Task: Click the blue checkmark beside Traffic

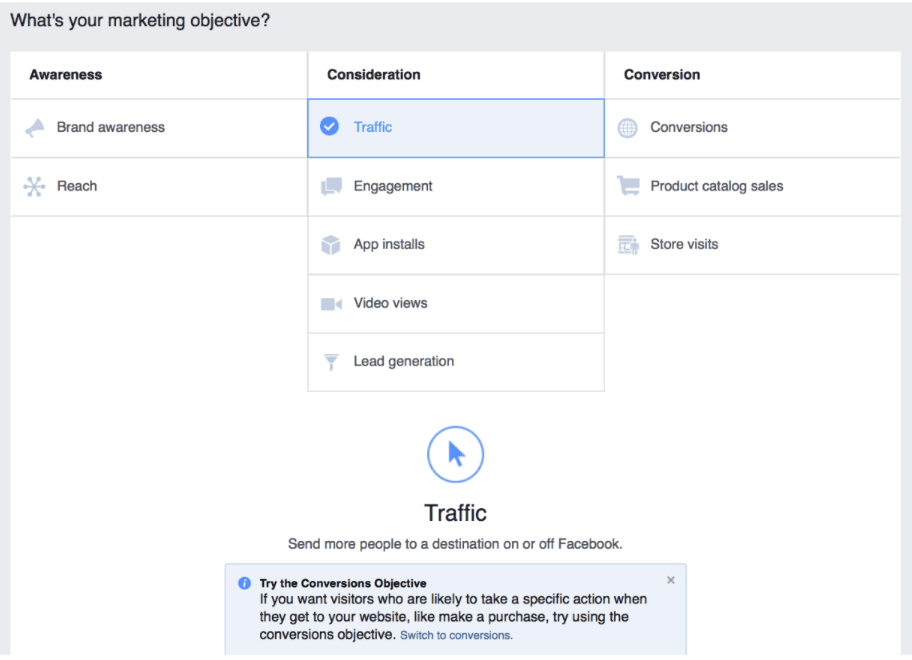Action: [x=329, y=126]
